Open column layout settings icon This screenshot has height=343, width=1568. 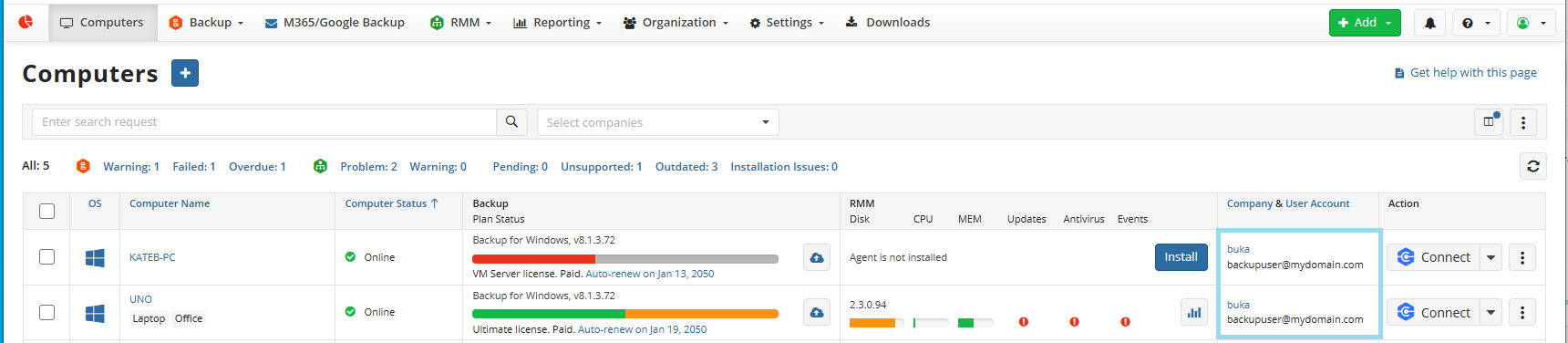coord(1490,121)
